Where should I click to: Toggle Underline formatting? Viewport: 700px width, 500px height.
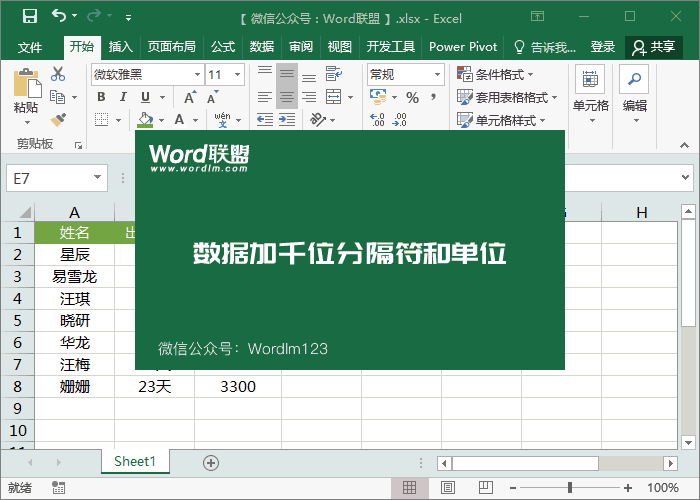click(146, 97)
